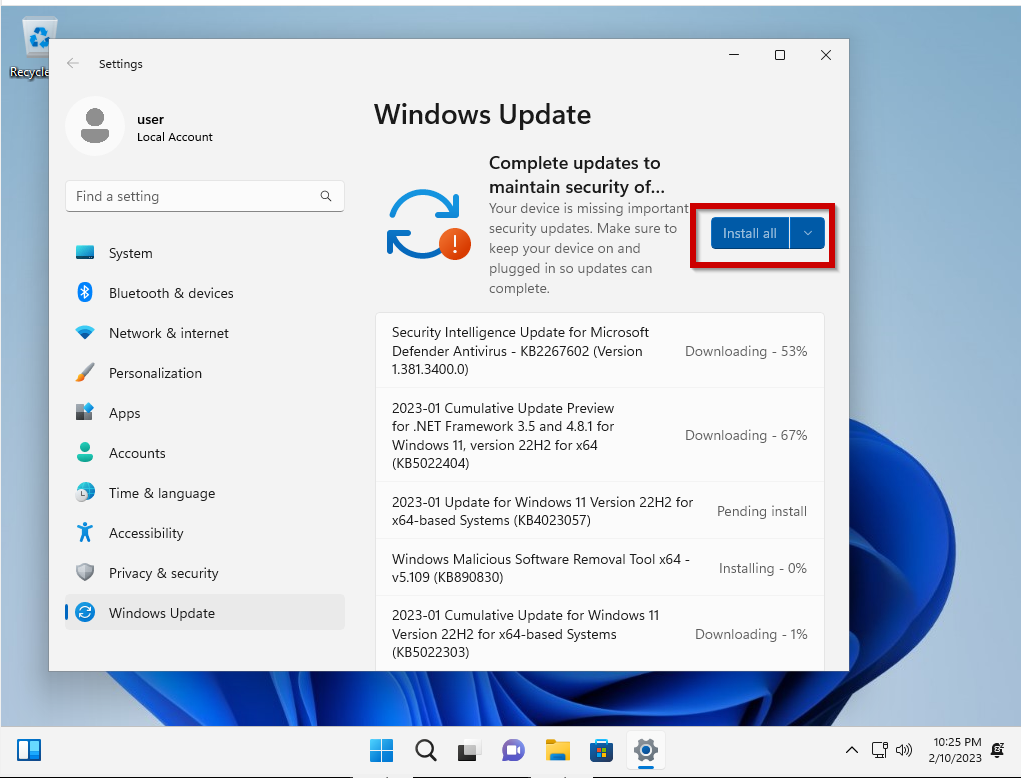Viewport: 1021px width, 778px height.
Task: Click the 'Downloading - 67%' status text
Action: [746, 436]
